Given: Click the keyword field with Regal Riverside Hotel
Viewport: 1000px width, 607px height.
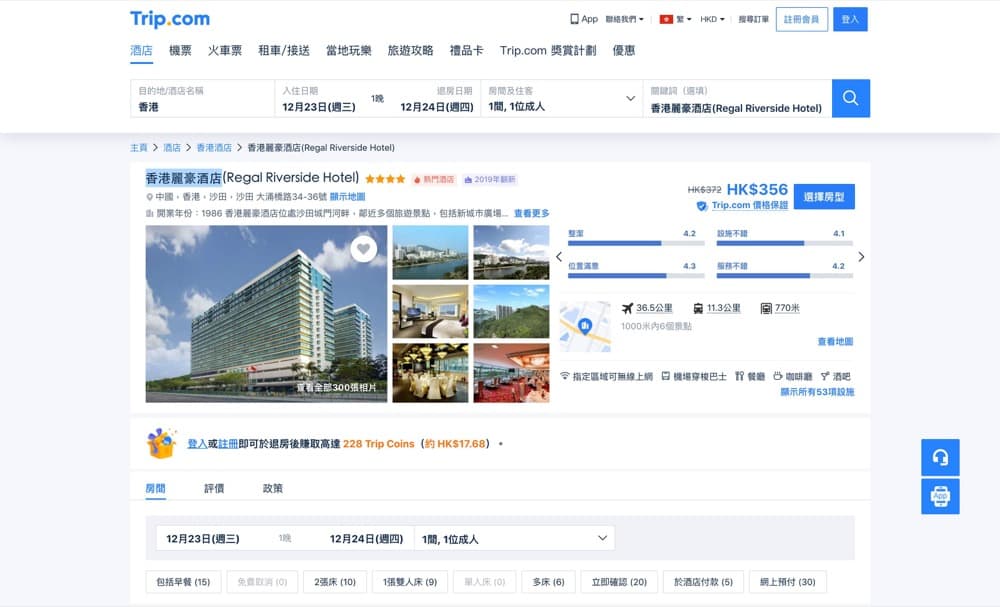Looking at the screenshot, I should (x=737, y=98).
